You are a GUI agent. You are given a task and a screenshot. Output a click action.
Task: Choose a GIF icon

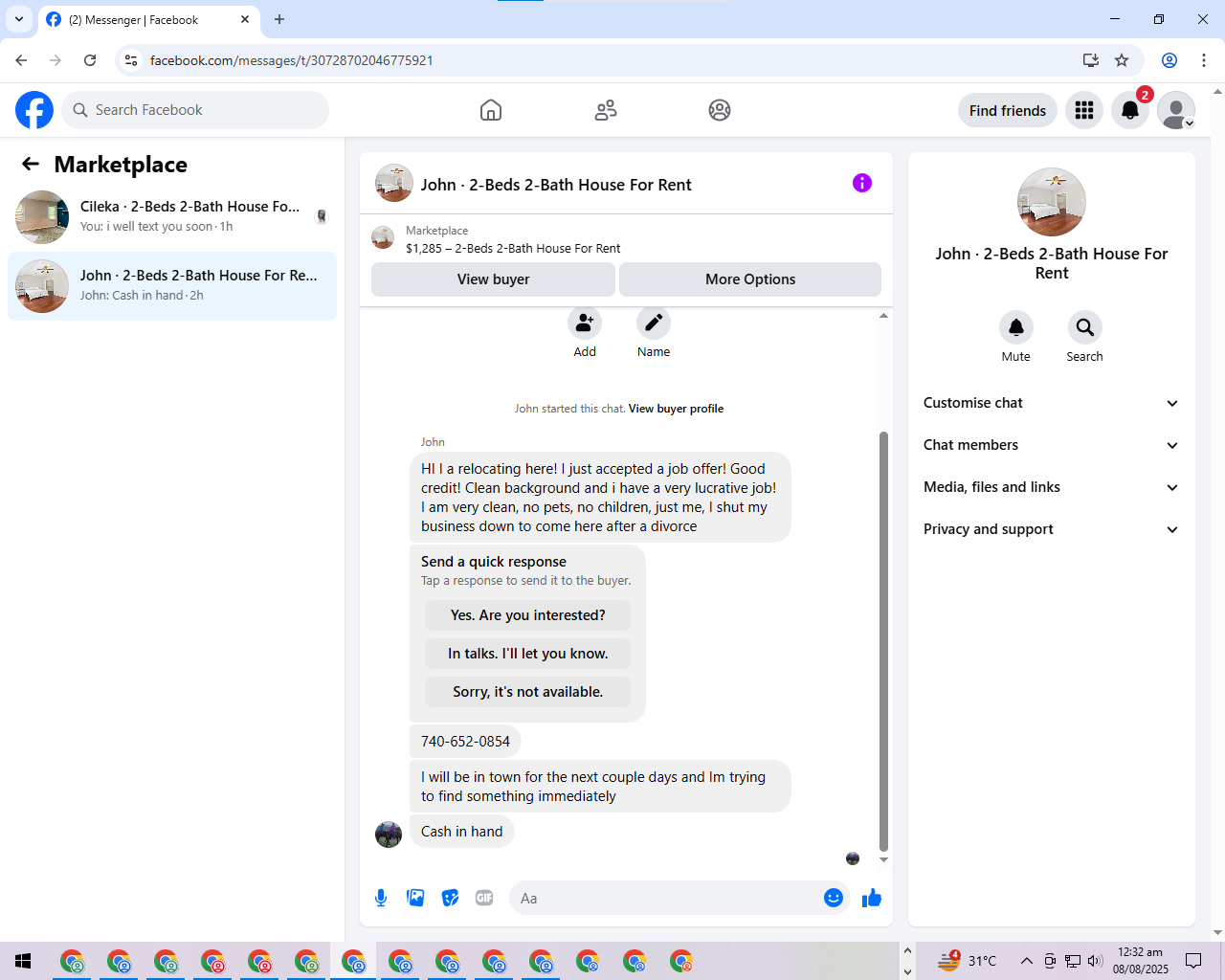(x=484, y=898)
